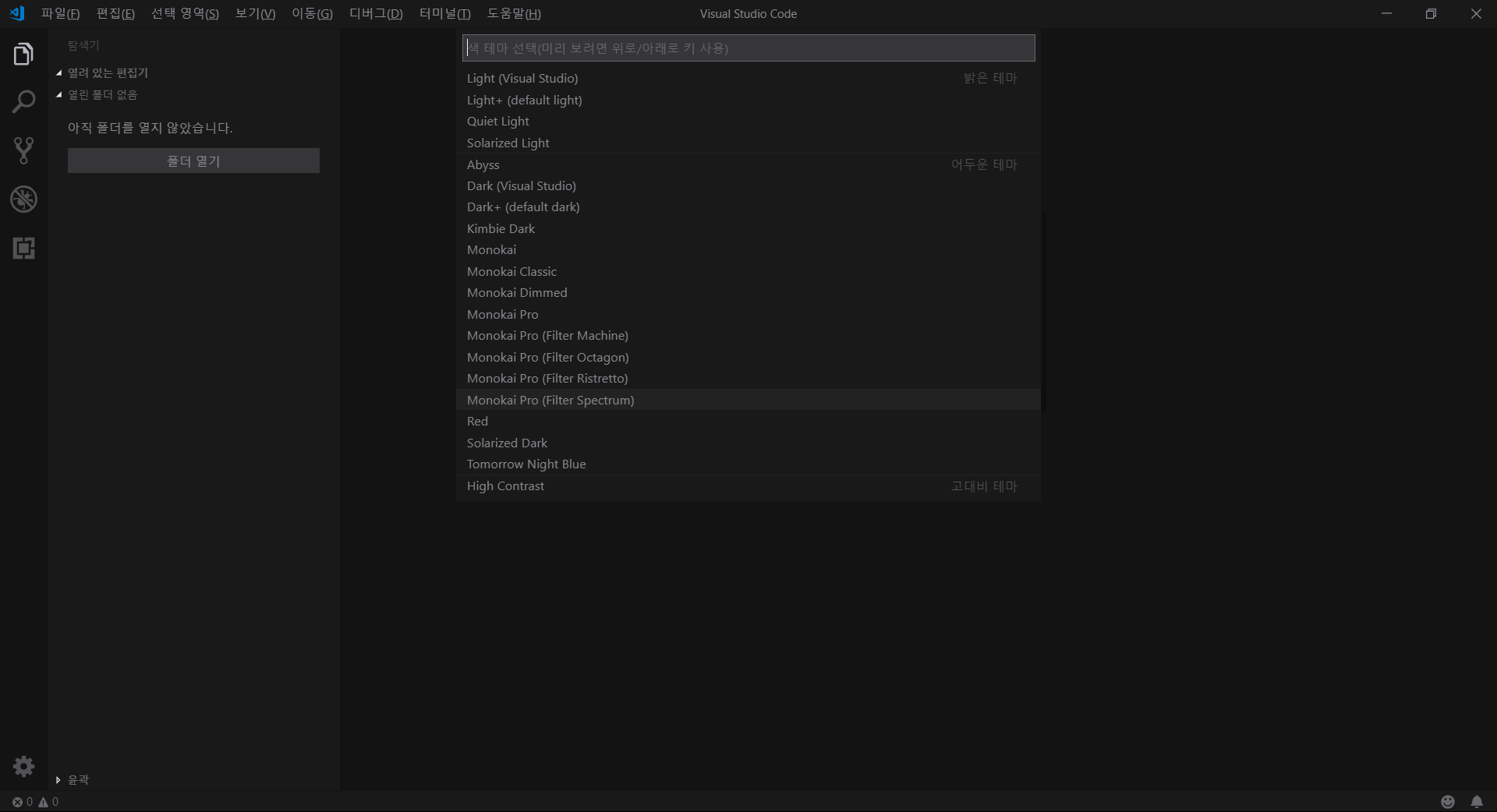Open notifications bell in status bar
The image size is (1497, 812).
(1477, 802)
